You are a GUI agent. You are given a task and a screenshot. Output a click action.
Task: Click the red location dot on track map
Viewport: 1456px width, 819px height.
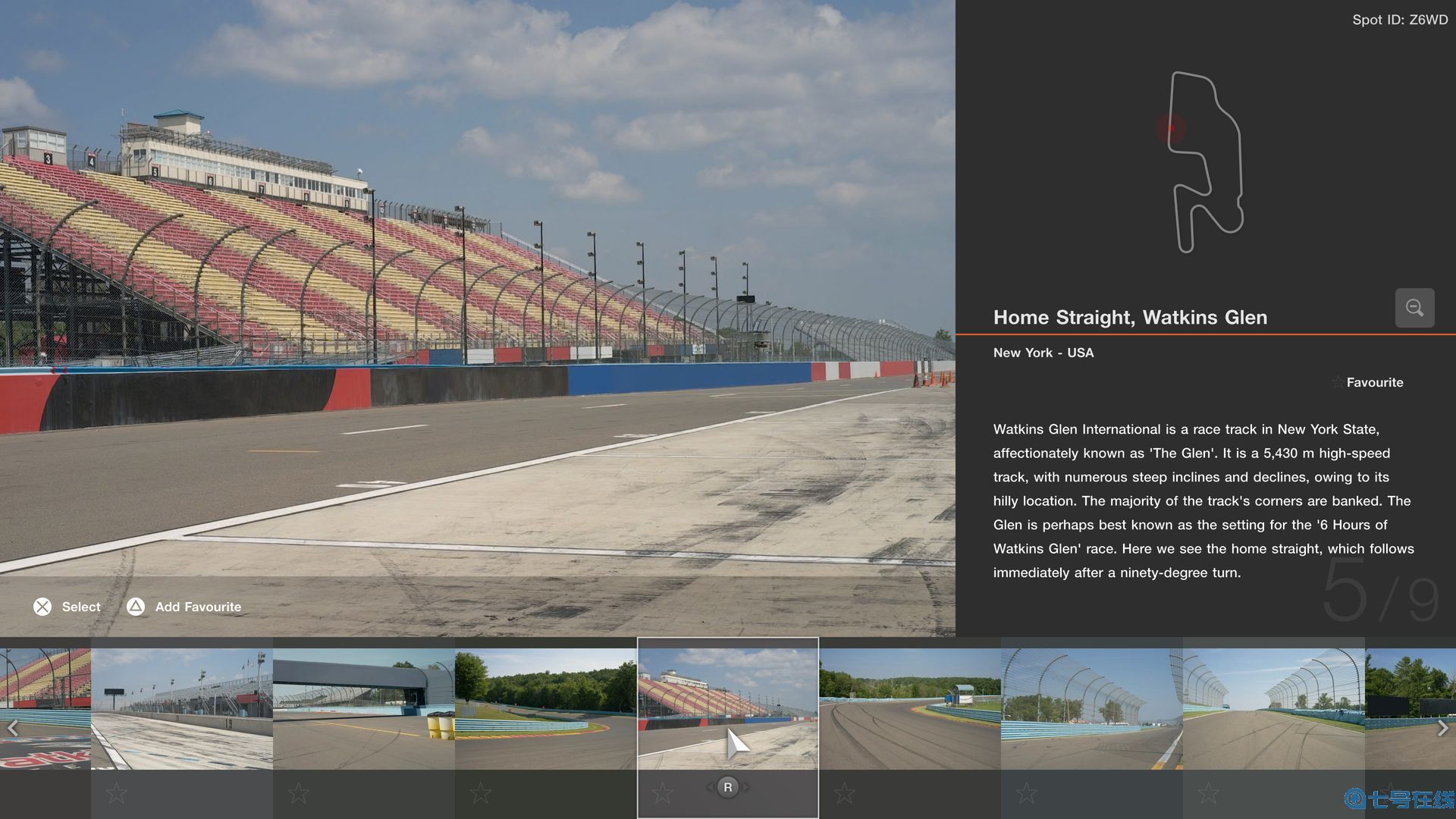click(1171, 128)
